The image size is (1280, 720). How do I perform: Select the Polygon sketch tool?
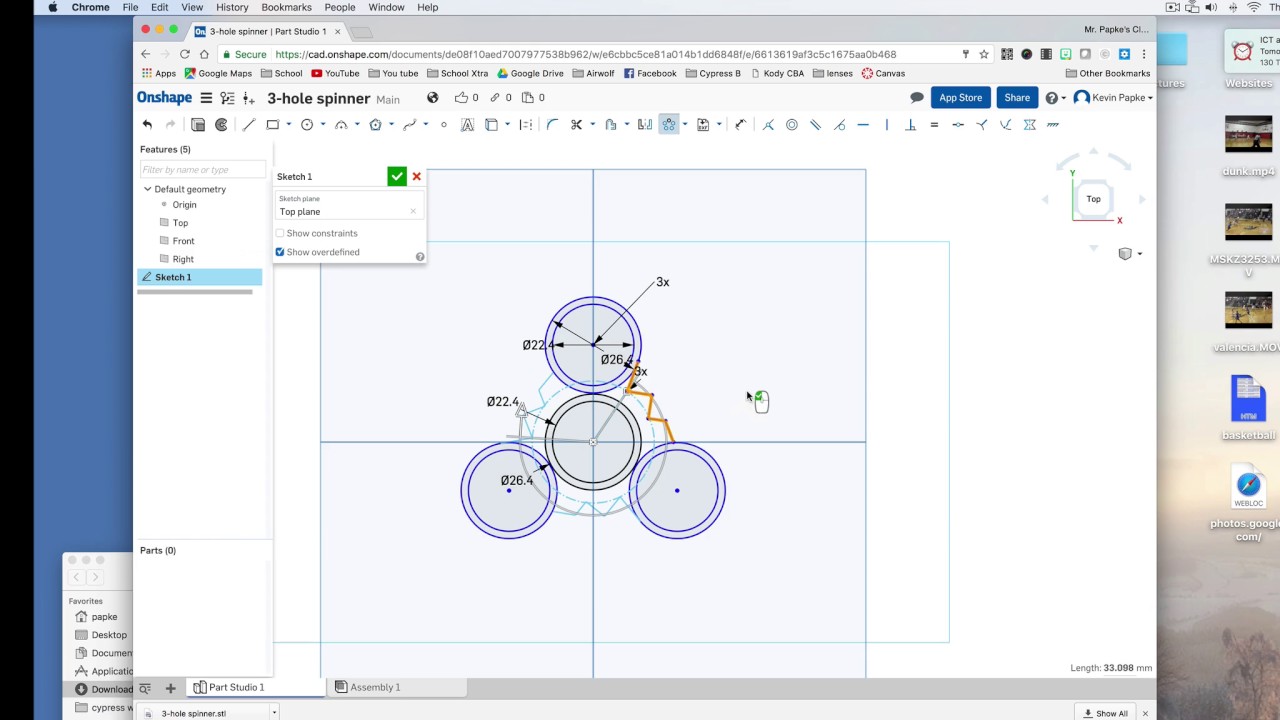375,125
